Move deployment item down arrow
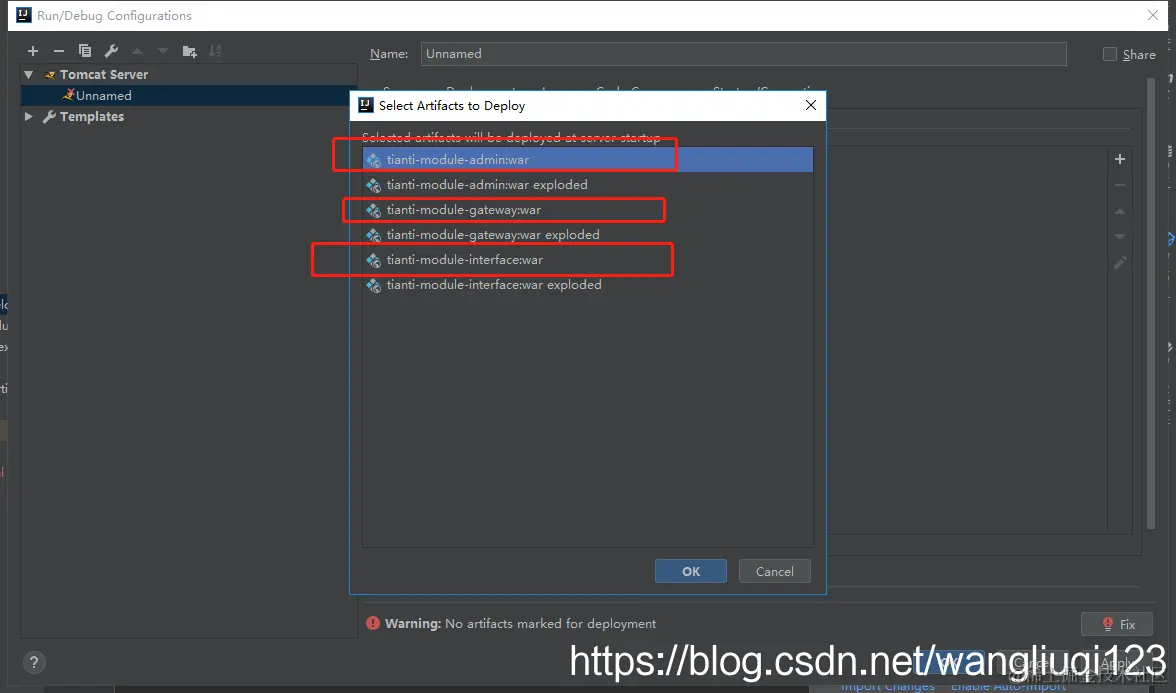Image resolution: width=1176 pixels, height=693 pixels. 1120,237
